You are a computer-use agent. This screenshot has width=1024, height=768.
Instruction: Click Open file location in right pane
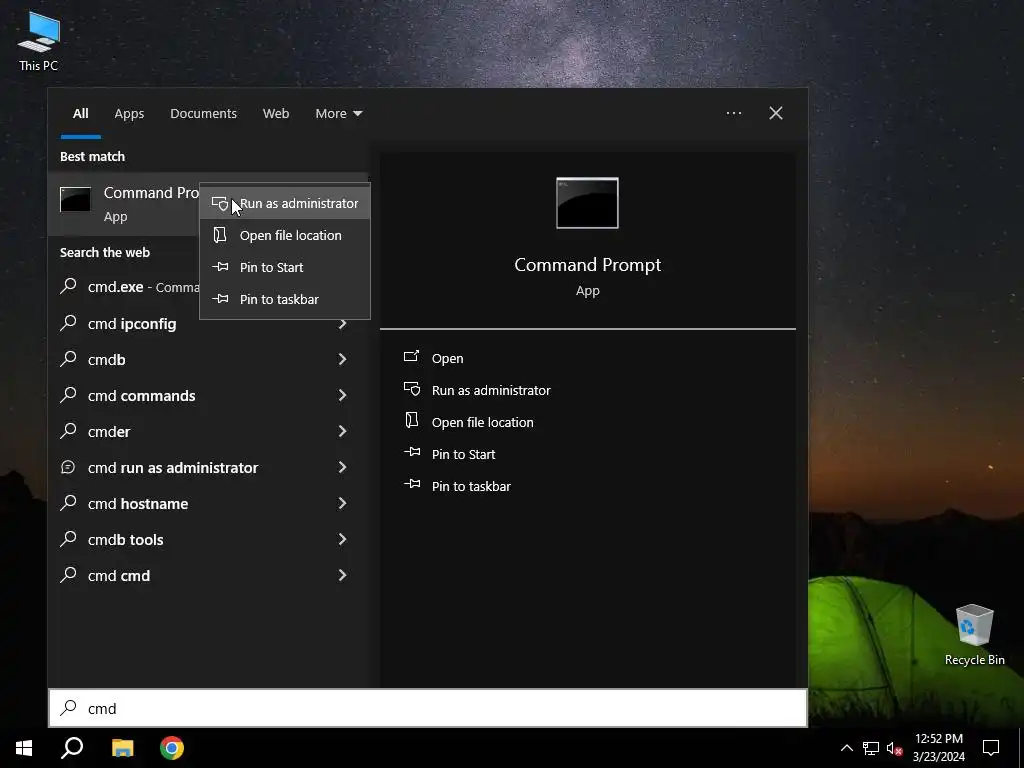(x=483, y=423)
